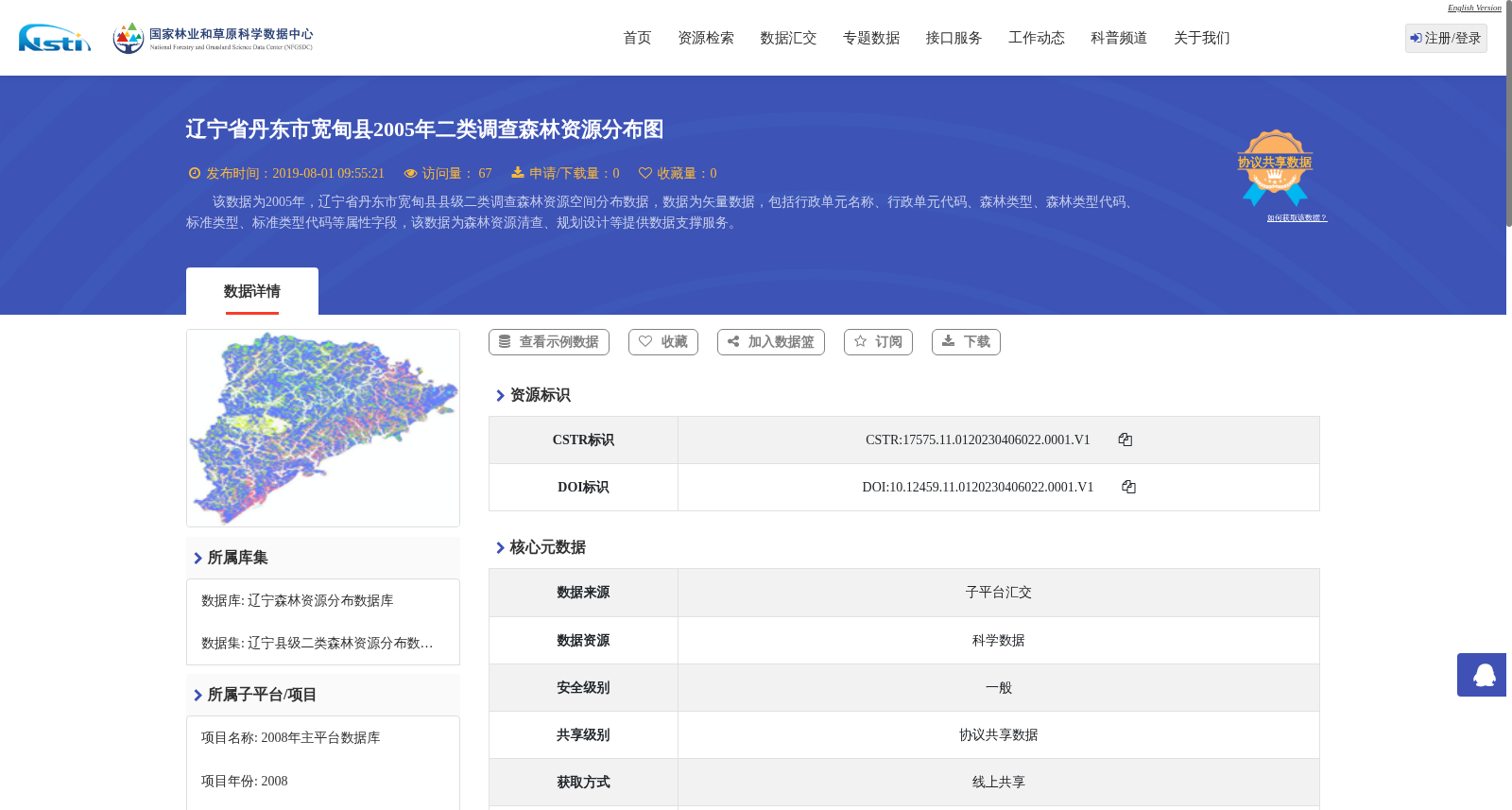Click 查看示例数据 button

pos(549,342)
